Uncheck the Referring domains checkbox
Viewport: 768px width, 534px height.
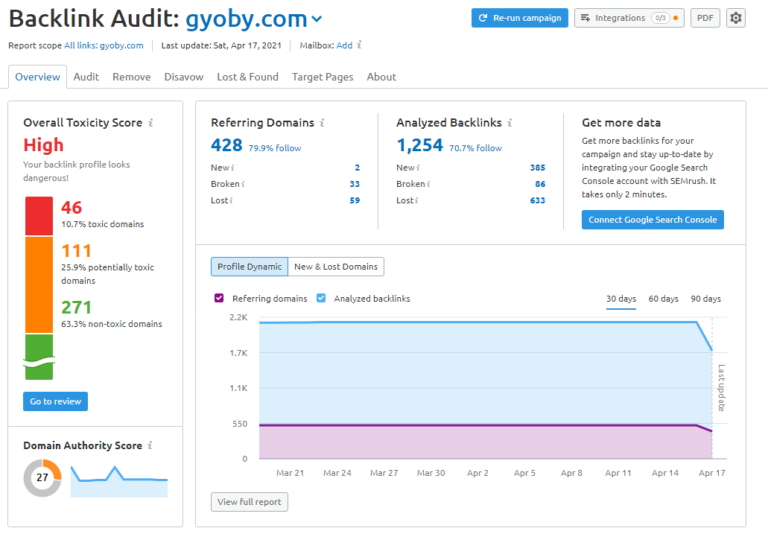click(x=219, y=298)
